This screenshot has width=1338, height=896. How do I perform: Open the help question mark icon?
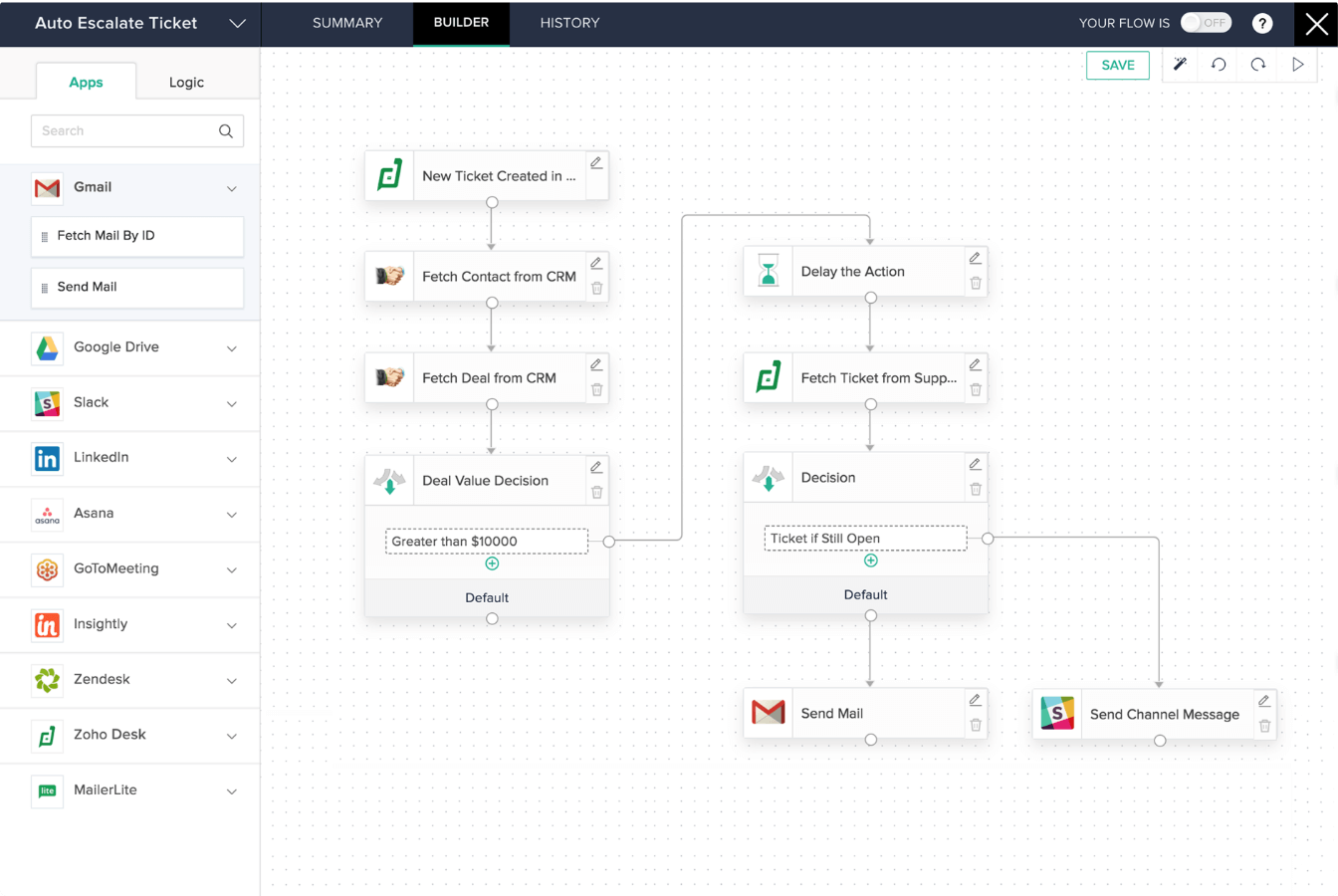click(x=1262, y=23)
